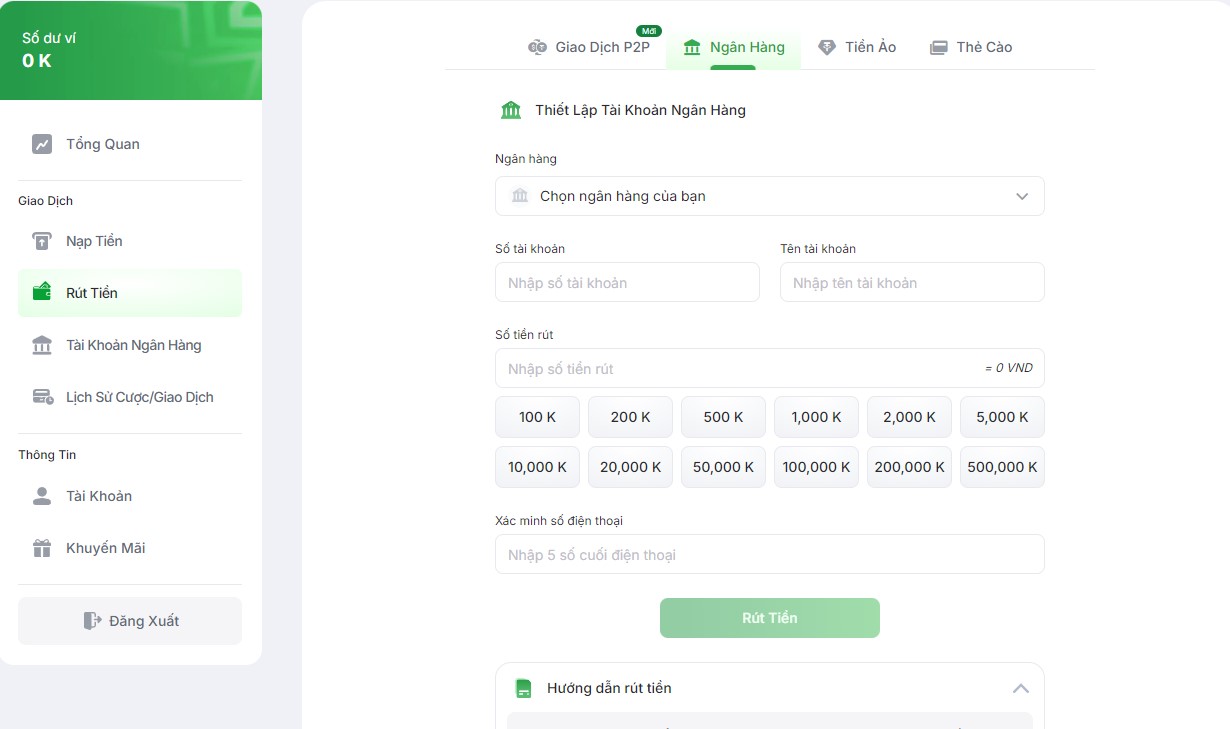The width and height of the screenshot is (1230, 729).
Task: Focus the Số tài khoản input field
Action: pos(627,283)
